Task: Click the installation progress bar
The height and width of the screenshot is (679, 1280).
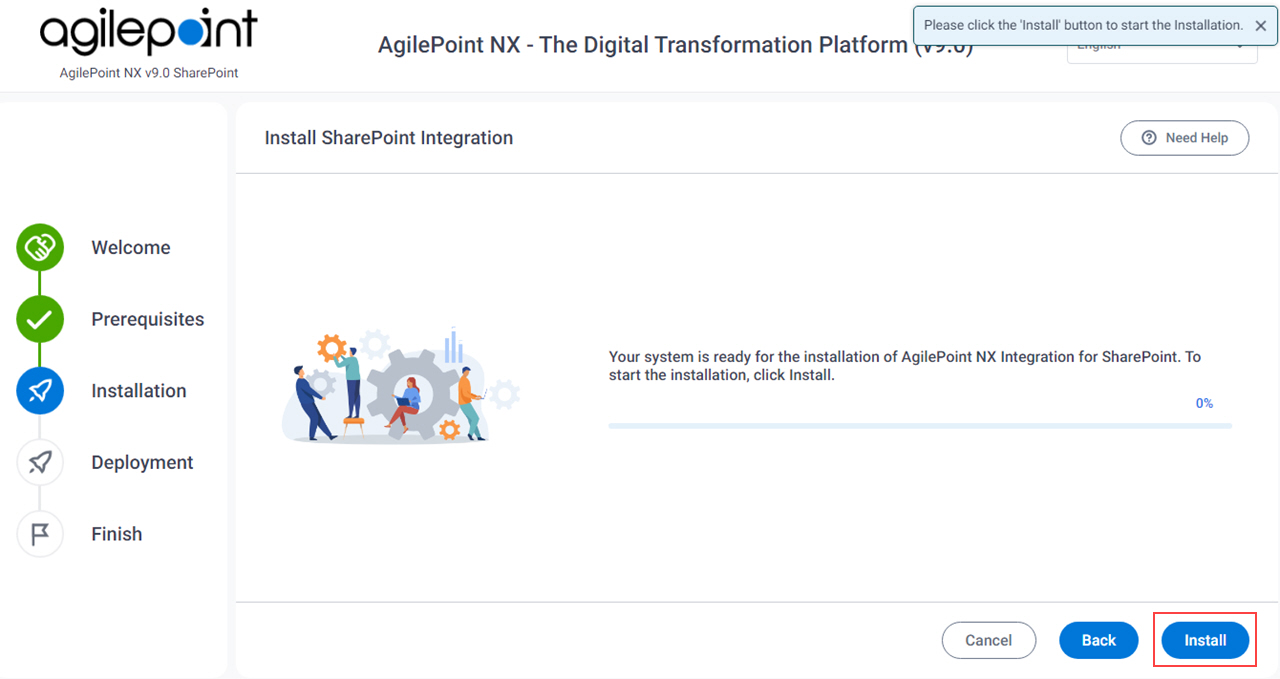Action: 920,426
